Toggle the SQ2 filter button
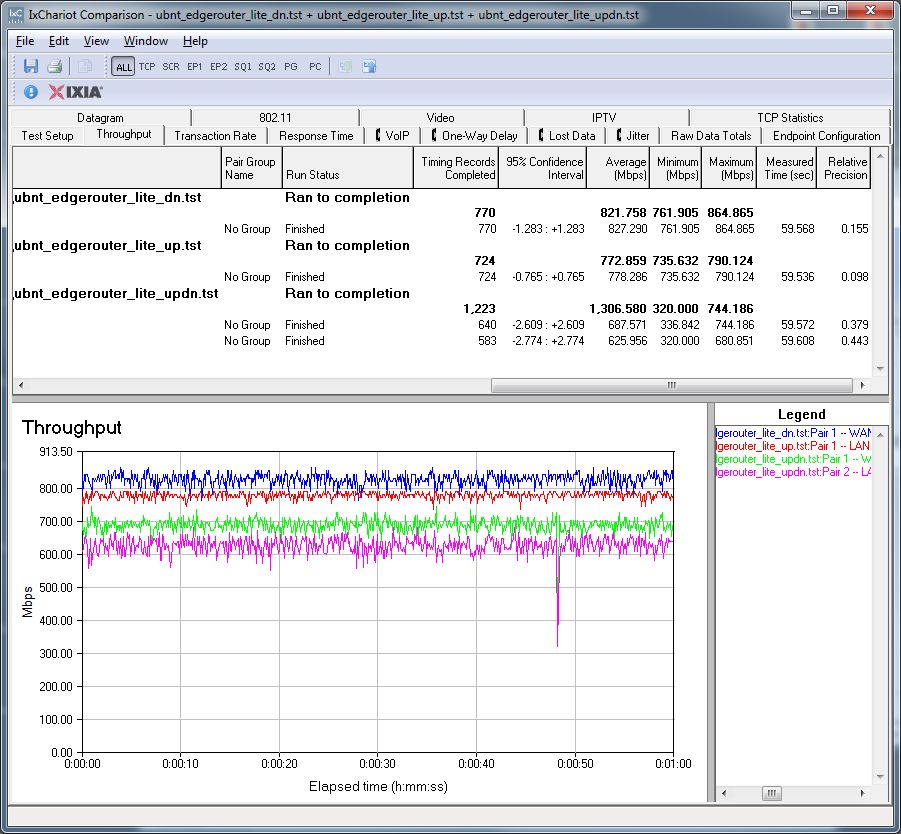Viewport: 901px width, 834px height. pos(267,67)
